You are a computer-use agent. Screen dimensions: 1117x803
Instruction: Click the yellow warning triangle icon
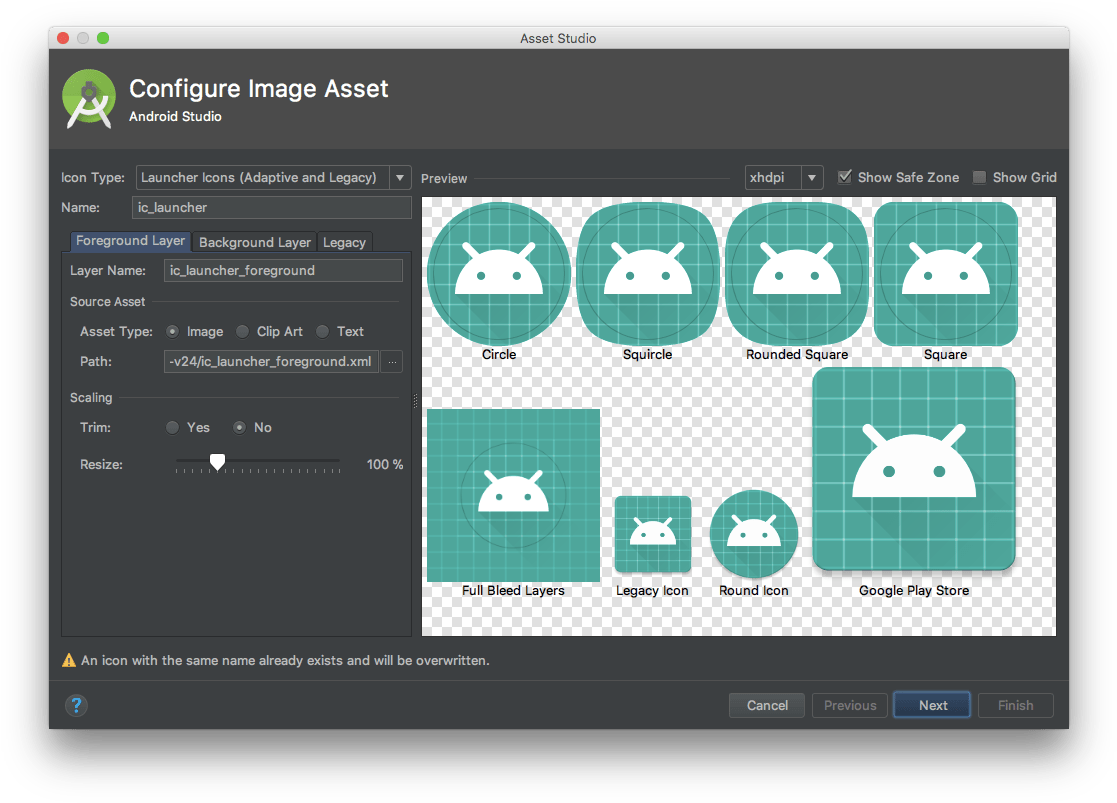coord(69,660)
